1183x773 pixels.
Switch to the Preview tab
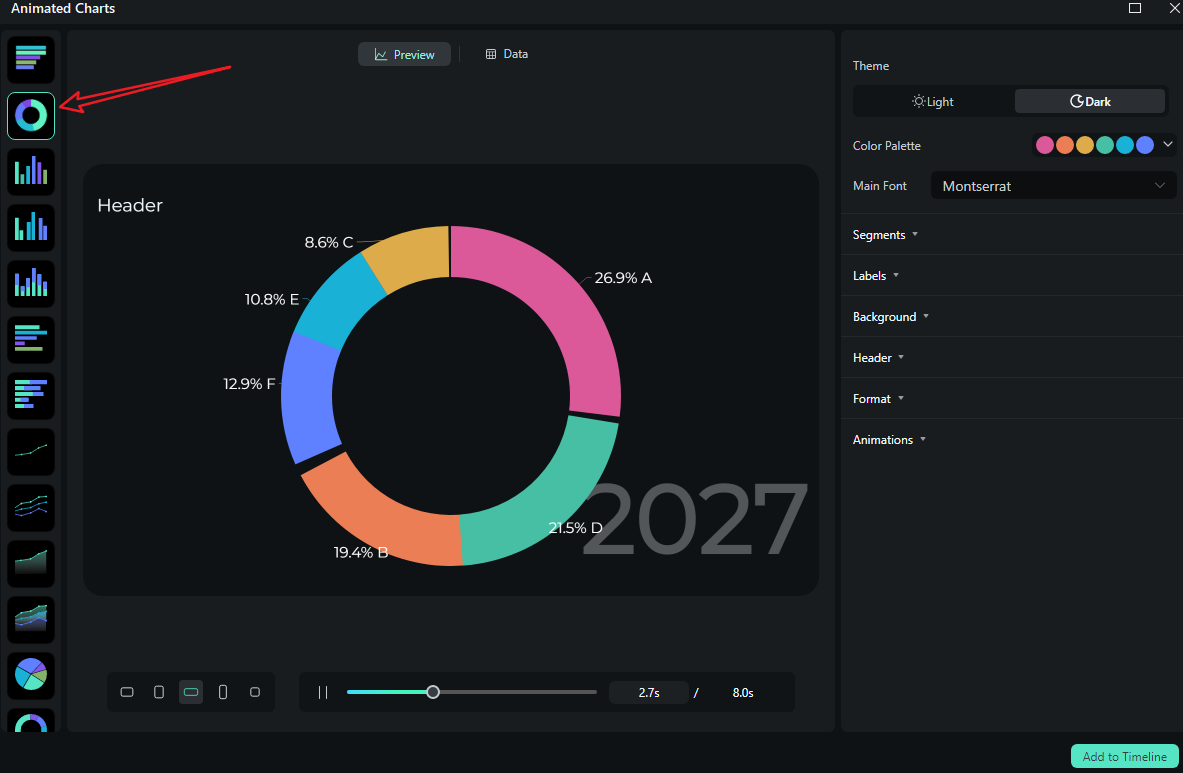click(x=404, y=53)
